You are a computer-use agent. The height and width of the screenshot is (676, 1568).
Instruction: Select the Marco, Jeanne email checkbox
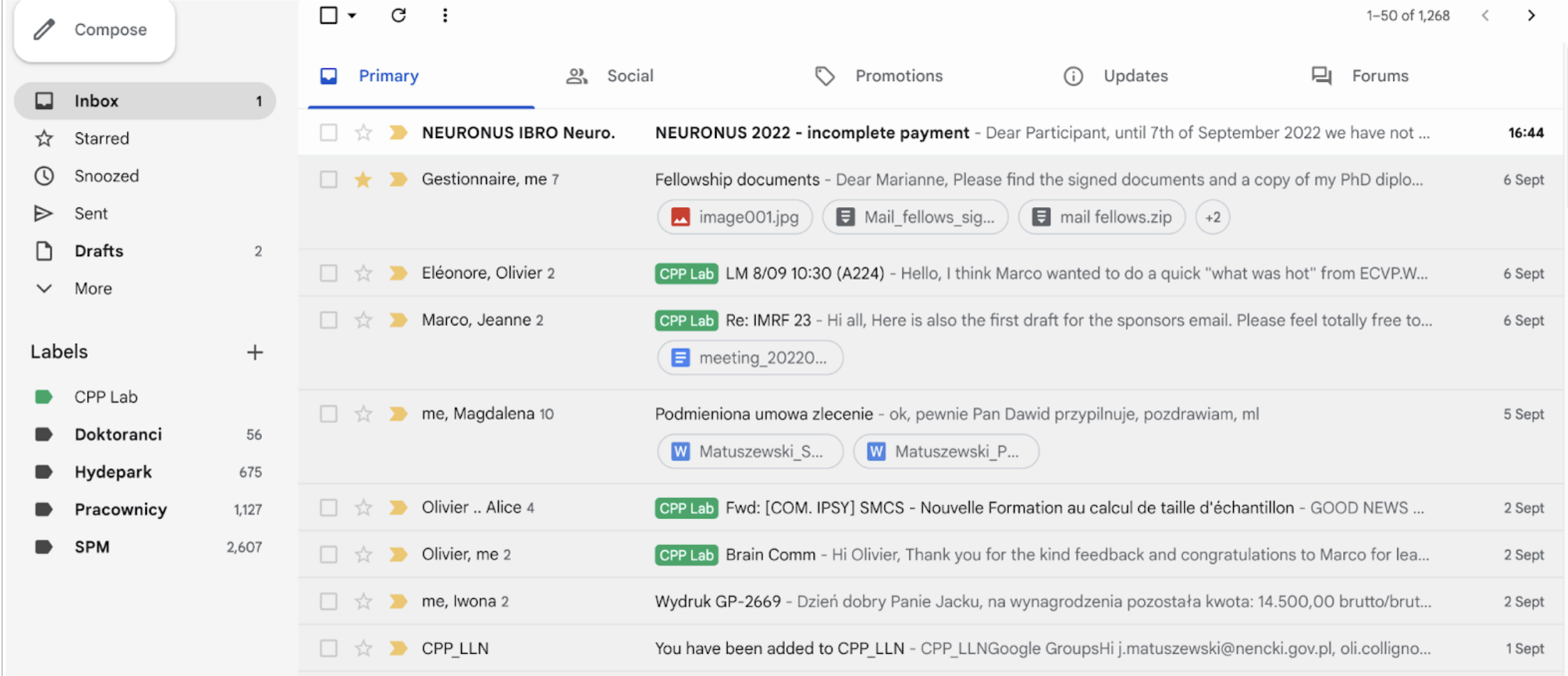click(329, 320)
